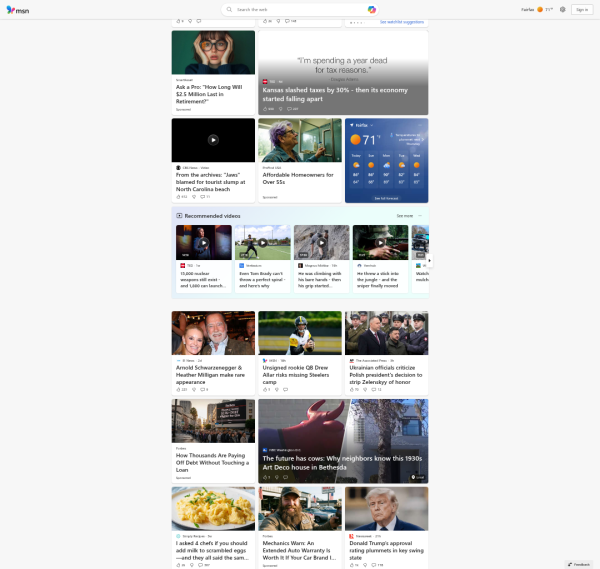Play the nuclear weapons TED video
The height and width of the screenshot is (569, 600).
tap(204, 243)
